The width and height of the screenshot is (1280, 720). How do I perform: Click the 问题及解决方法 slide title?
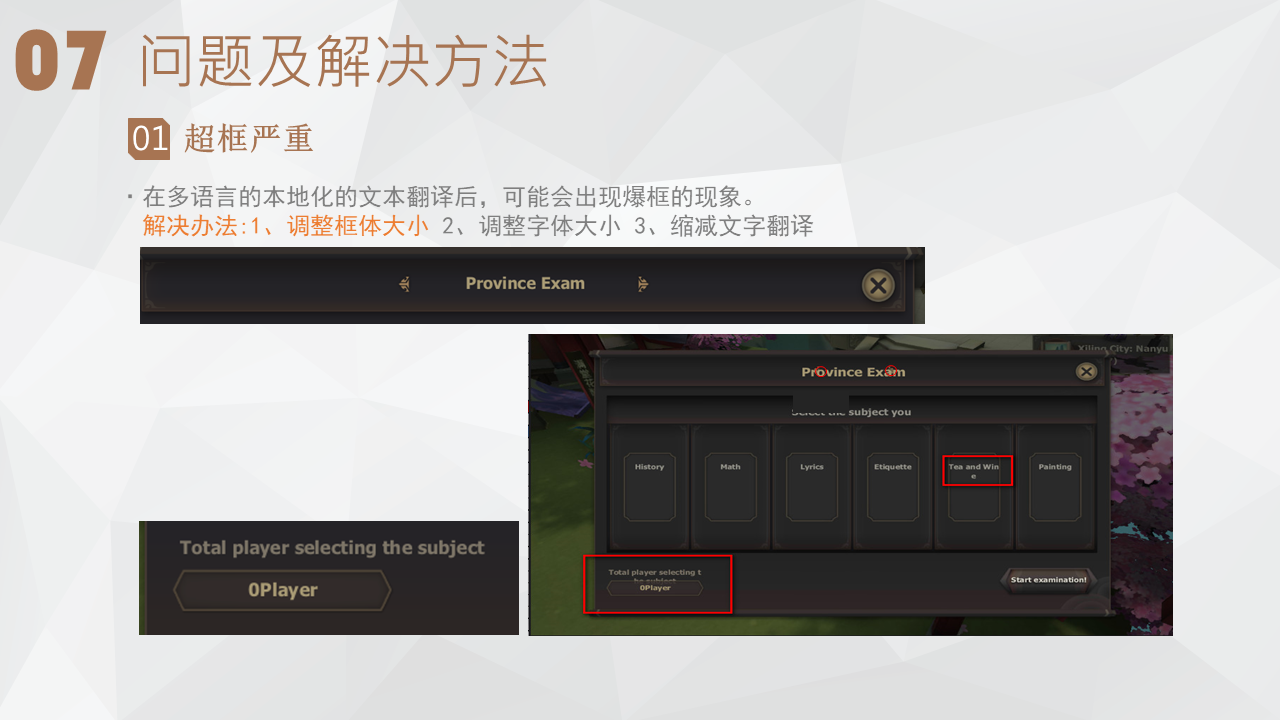343,62
